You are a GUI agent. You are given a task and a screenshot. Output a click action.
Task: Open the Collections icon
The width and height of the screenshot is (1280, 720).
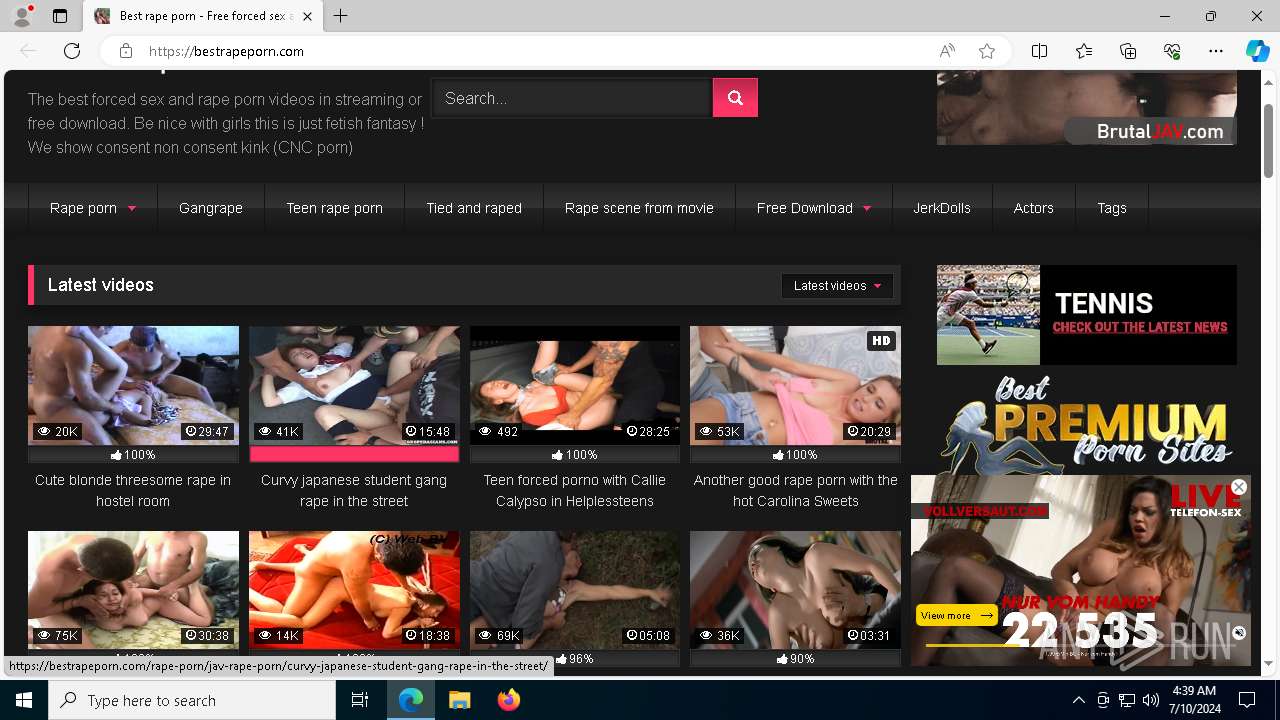pyautogui.click(x=1128, y=51)
